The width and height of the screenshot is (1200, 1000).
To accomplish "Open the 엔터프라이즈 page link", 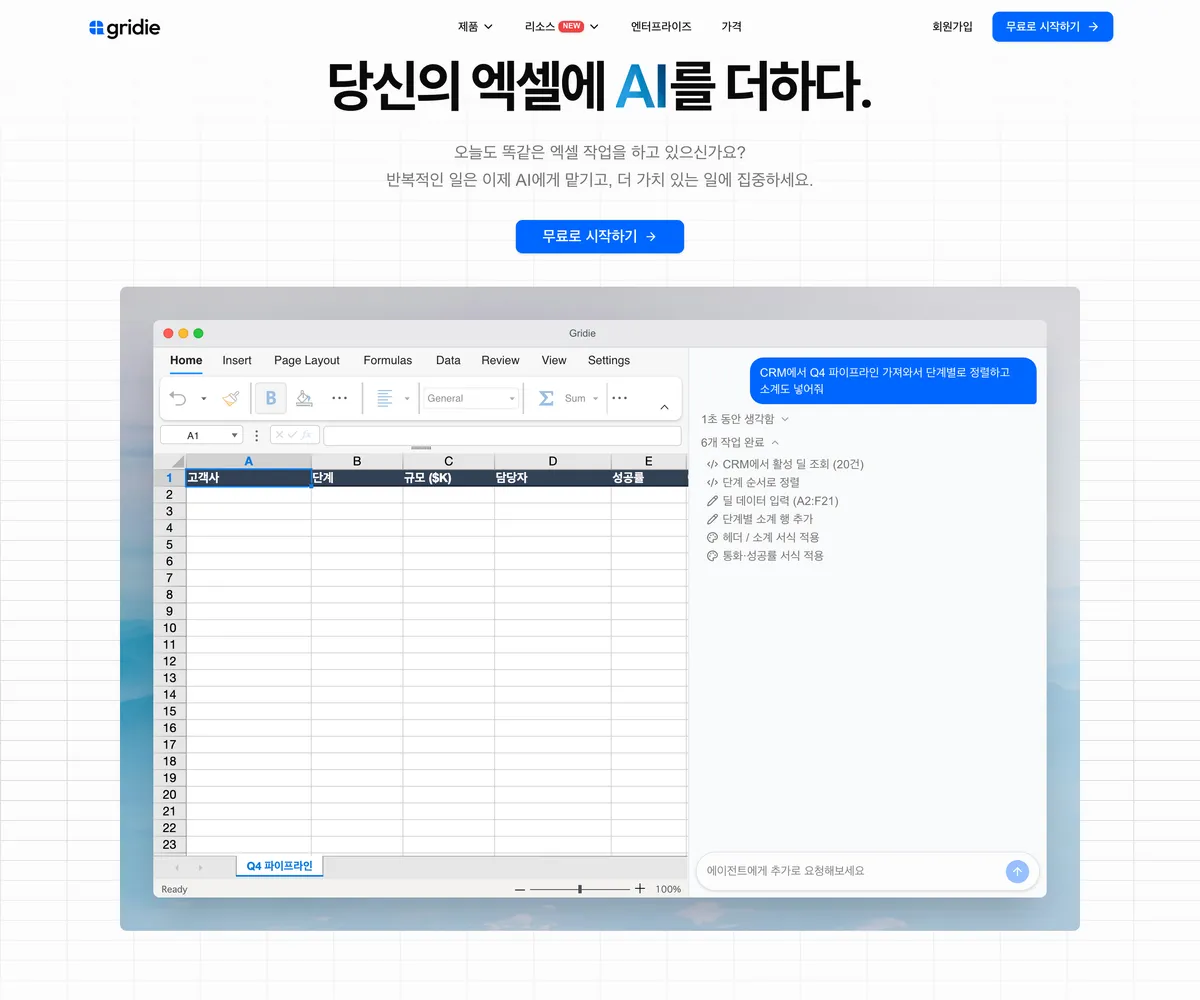I will click(x=661, y=27).
